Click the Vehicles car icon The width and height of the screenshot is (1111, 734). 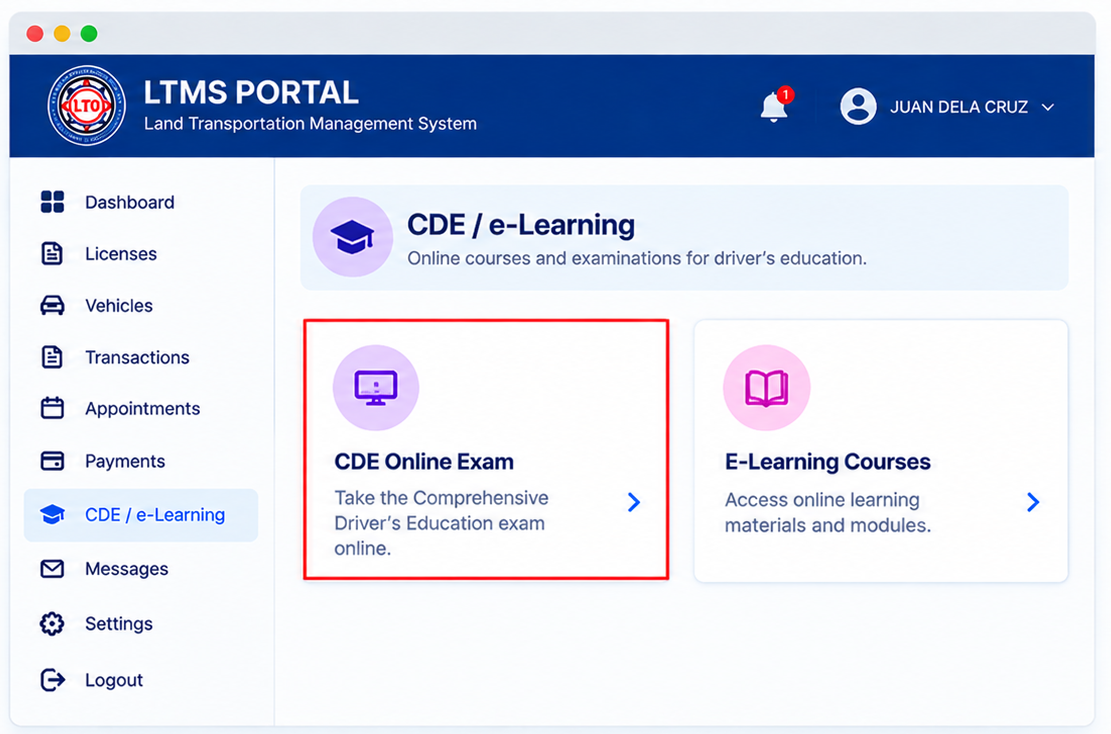52,305
